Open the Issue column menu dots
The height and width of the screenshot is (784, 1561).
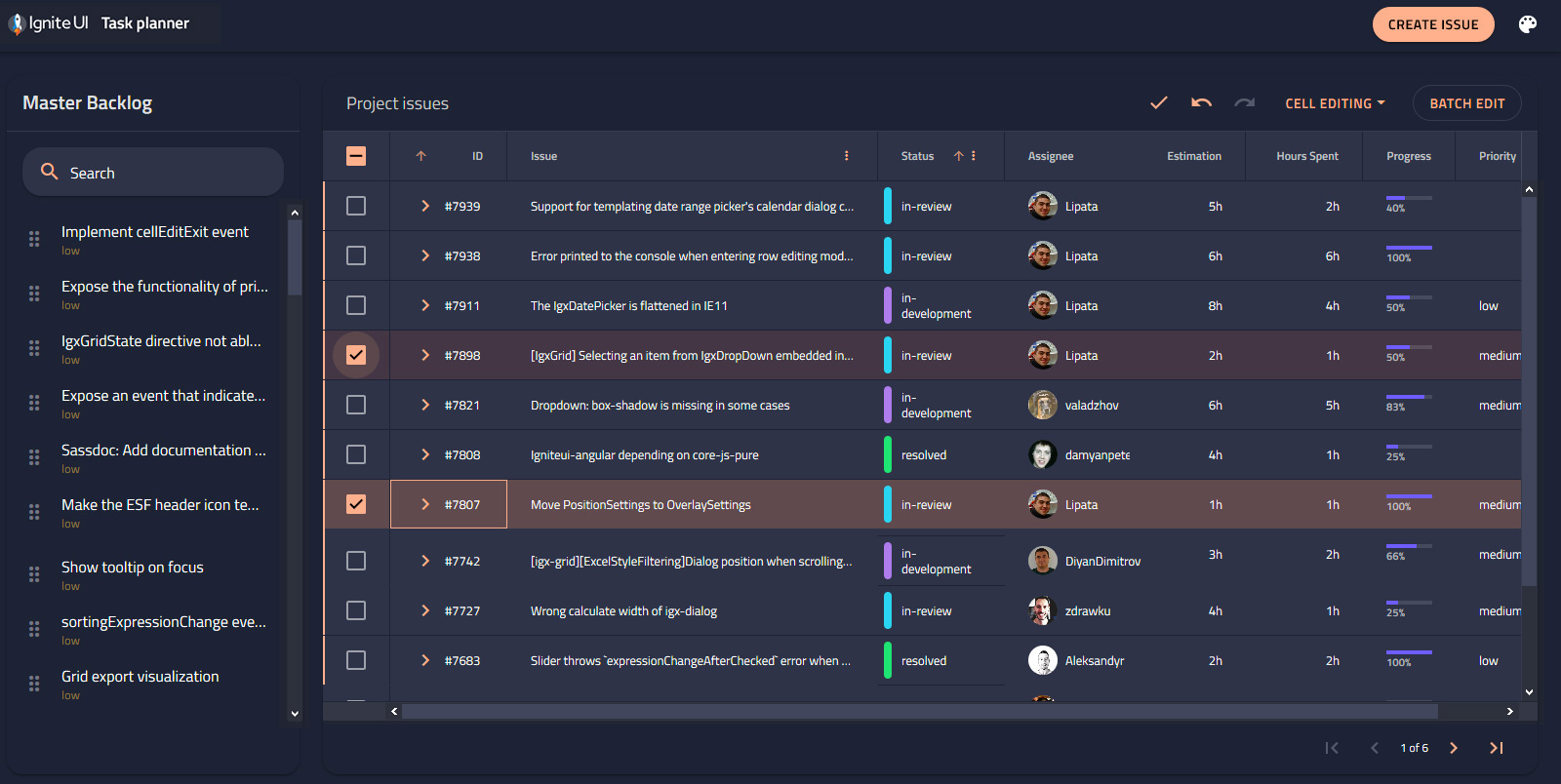[x=847, y=156]
